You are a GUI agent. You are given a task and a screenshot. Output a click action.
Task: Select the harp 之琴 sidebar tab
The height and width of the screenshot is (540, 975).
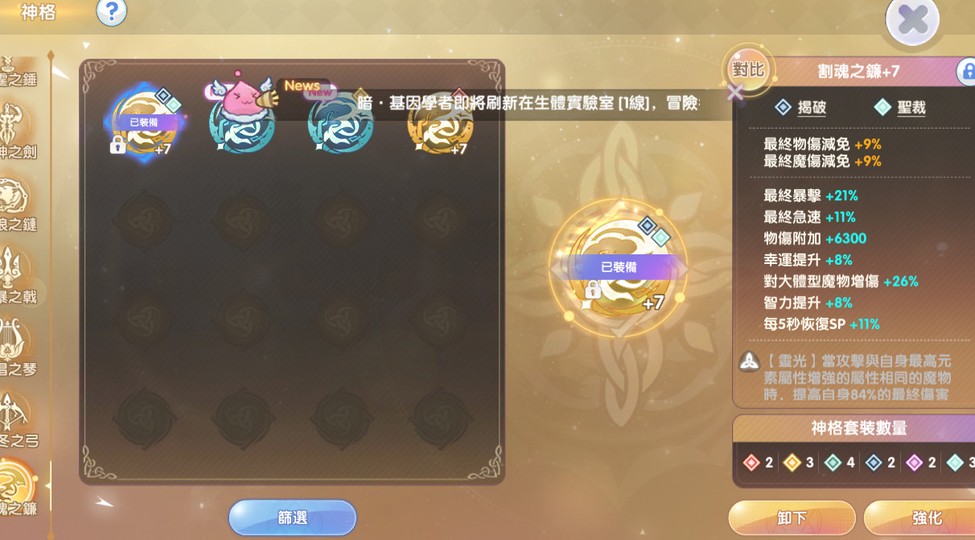pyautogui.click(x=17, y=348)
